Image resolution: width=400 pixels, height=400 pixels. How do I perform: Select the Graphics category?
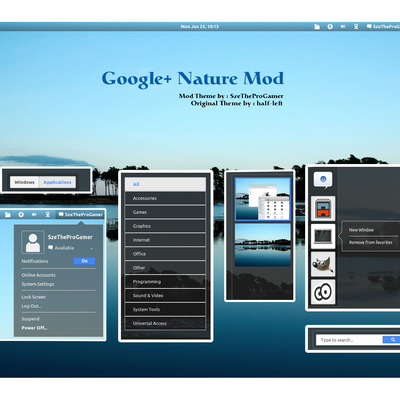click(x=165, y=226)
